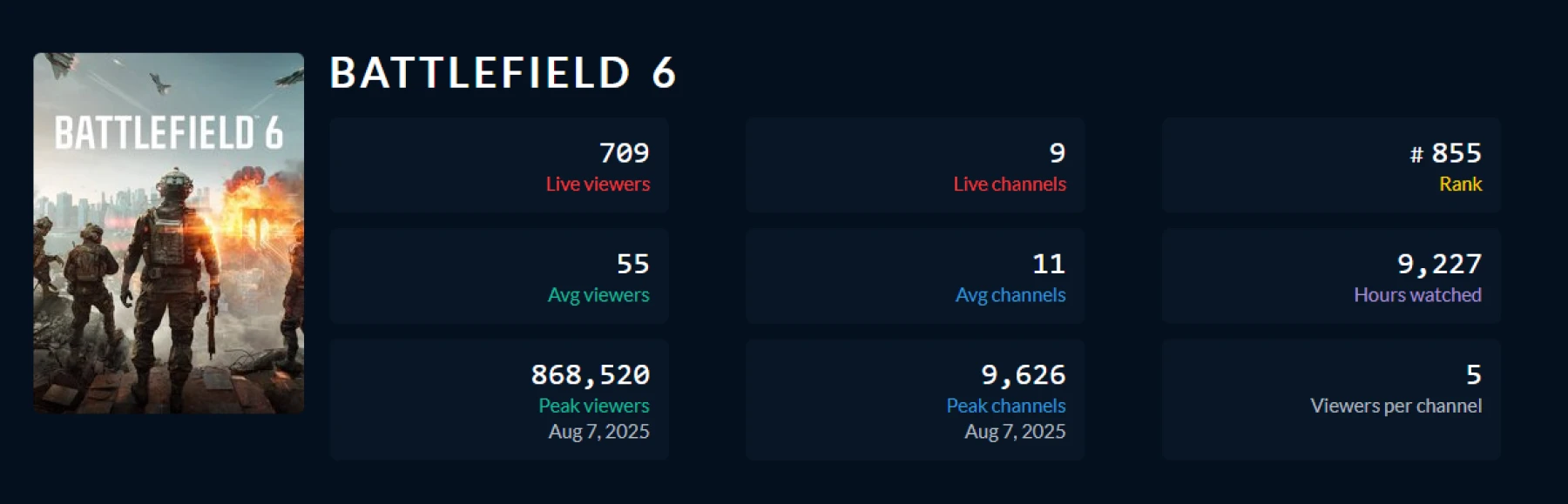The image size is (1568, 504).
Task: Click the Aug 7, 2025 date under Peak viewers
Action: (598, 432)
